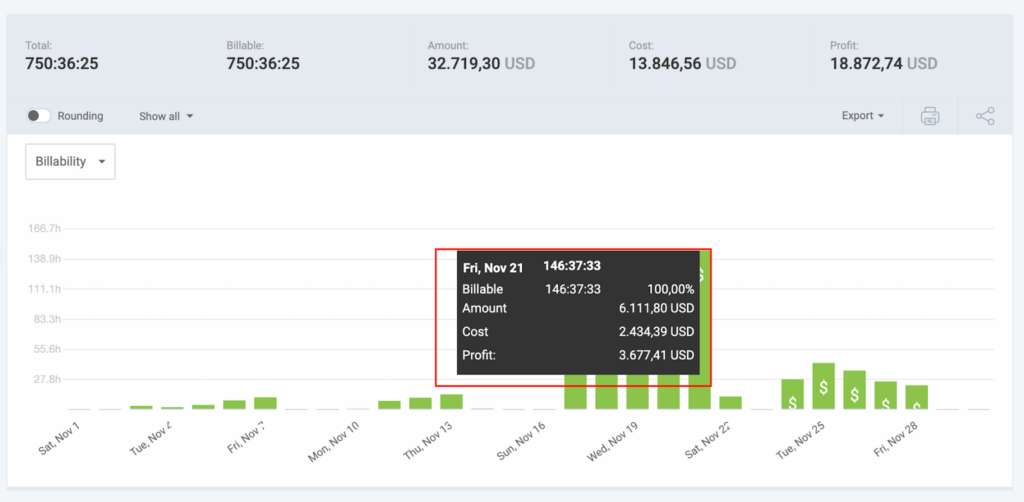Enable the Rounding toggle switch
Image resolution: width=1024 pixels, height=502 pixels.
[x=39, y=116]
